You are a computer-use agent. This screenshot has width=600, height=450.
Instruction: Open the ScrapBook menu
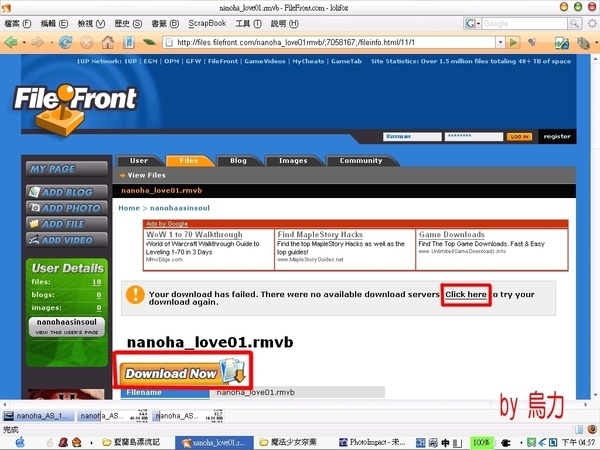coord(207,24)
